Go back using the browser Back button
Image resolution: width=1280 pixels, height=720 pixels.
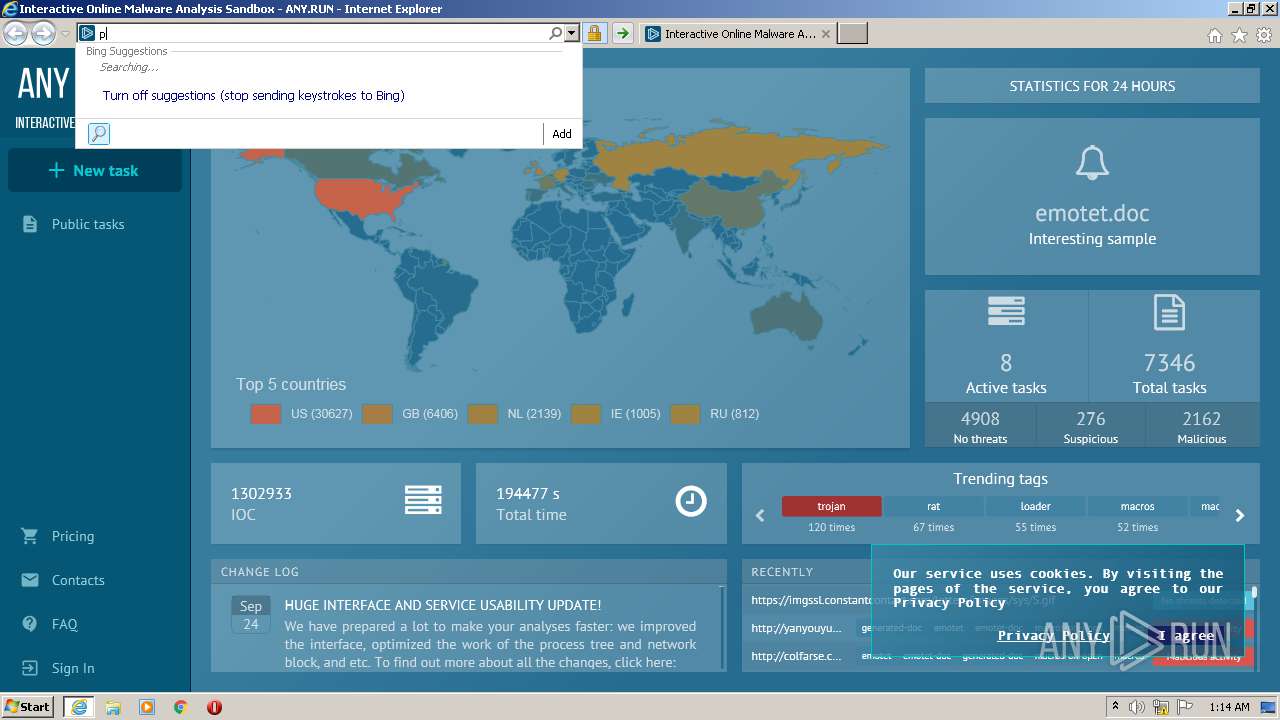[x=16, y=34]
